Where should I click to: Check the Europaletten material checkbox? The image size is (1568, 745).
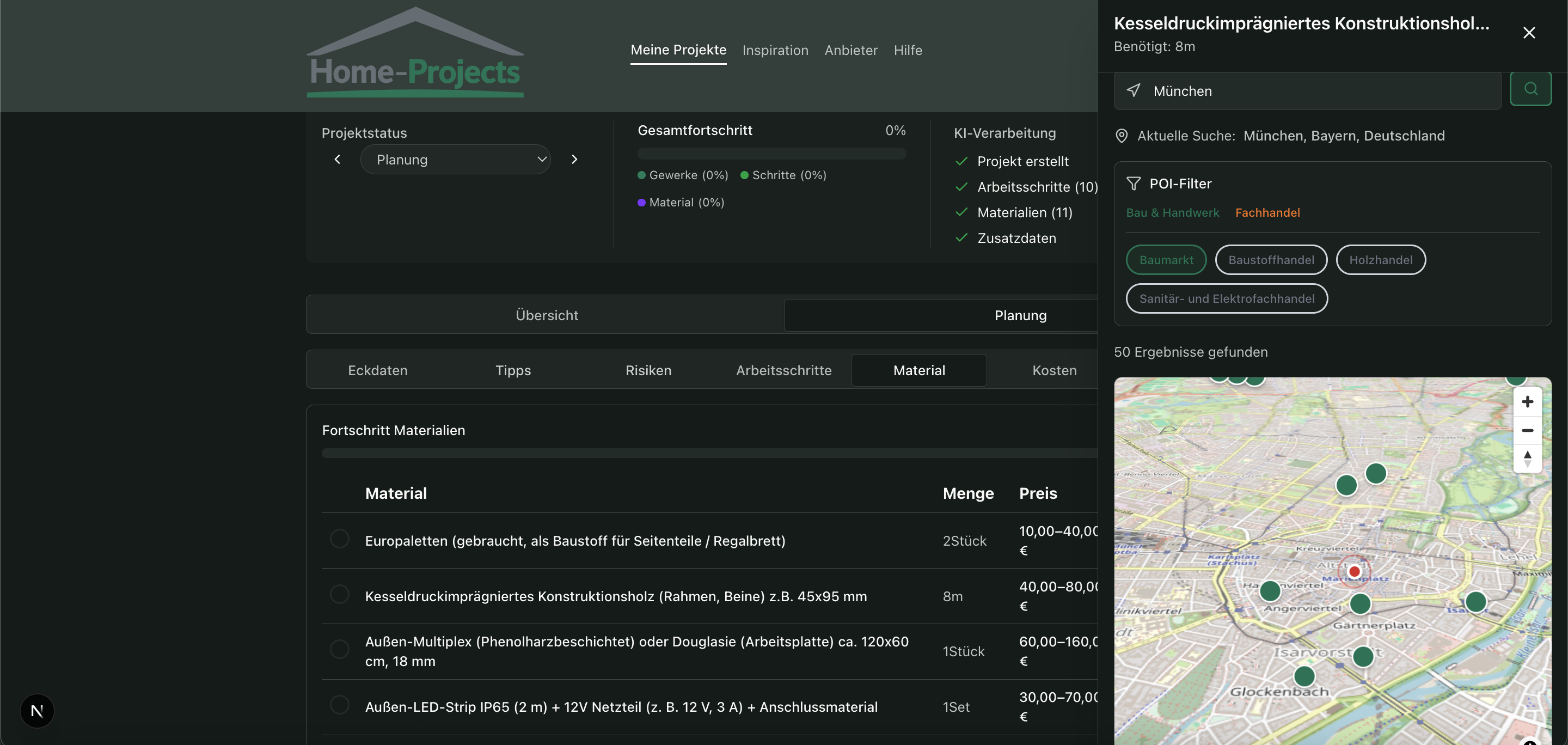[339, 540]
